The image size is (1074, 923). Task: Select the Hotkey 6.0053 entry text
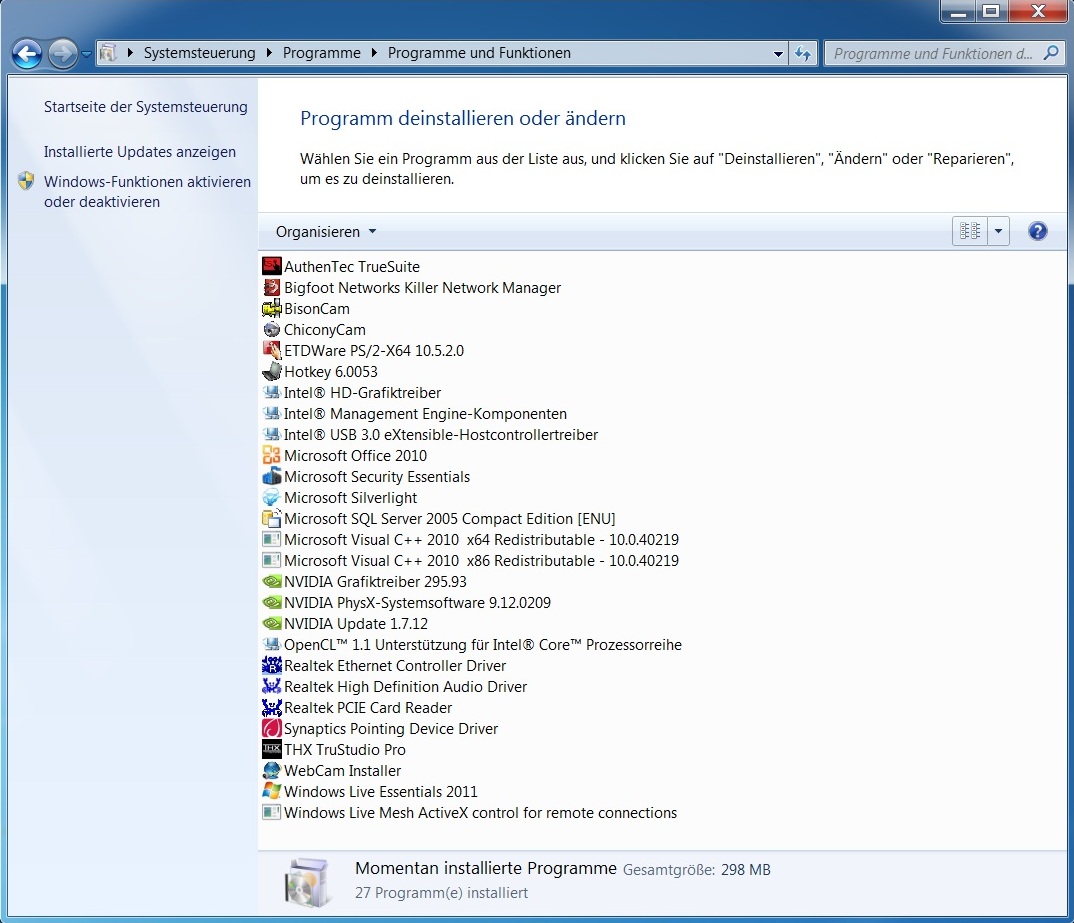tap(331, 372)
